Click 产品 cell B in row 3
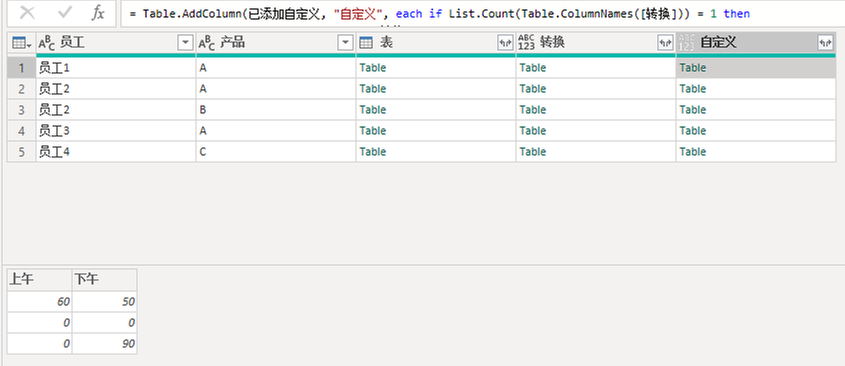Viewport: 845px width, 366px height. 276,110
